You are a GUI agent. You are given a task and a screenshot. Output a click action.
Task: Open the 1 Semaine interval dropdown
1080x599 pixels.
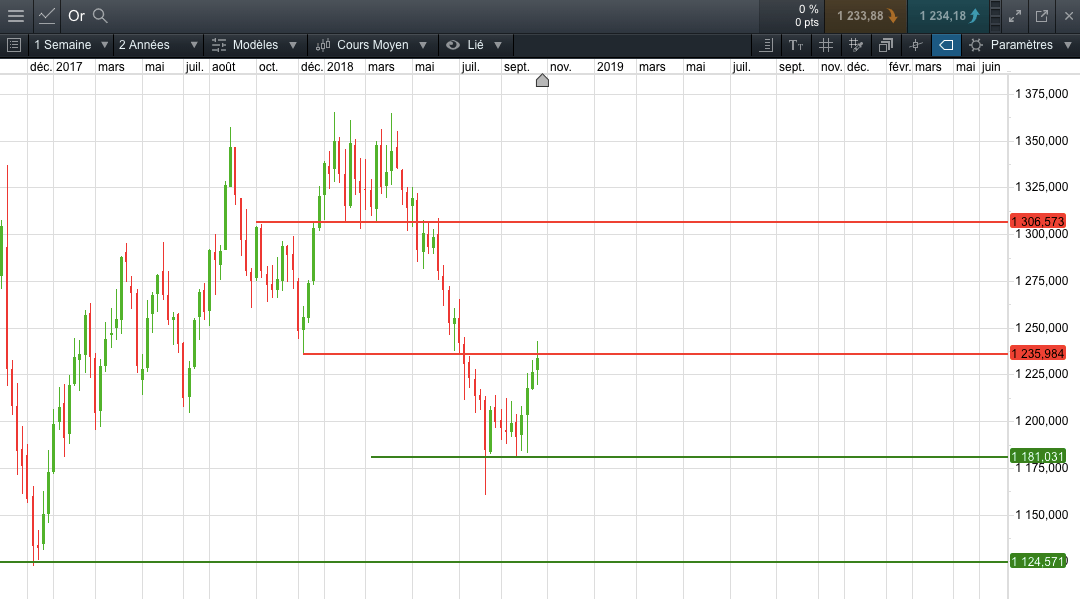[x=70, y=45]
